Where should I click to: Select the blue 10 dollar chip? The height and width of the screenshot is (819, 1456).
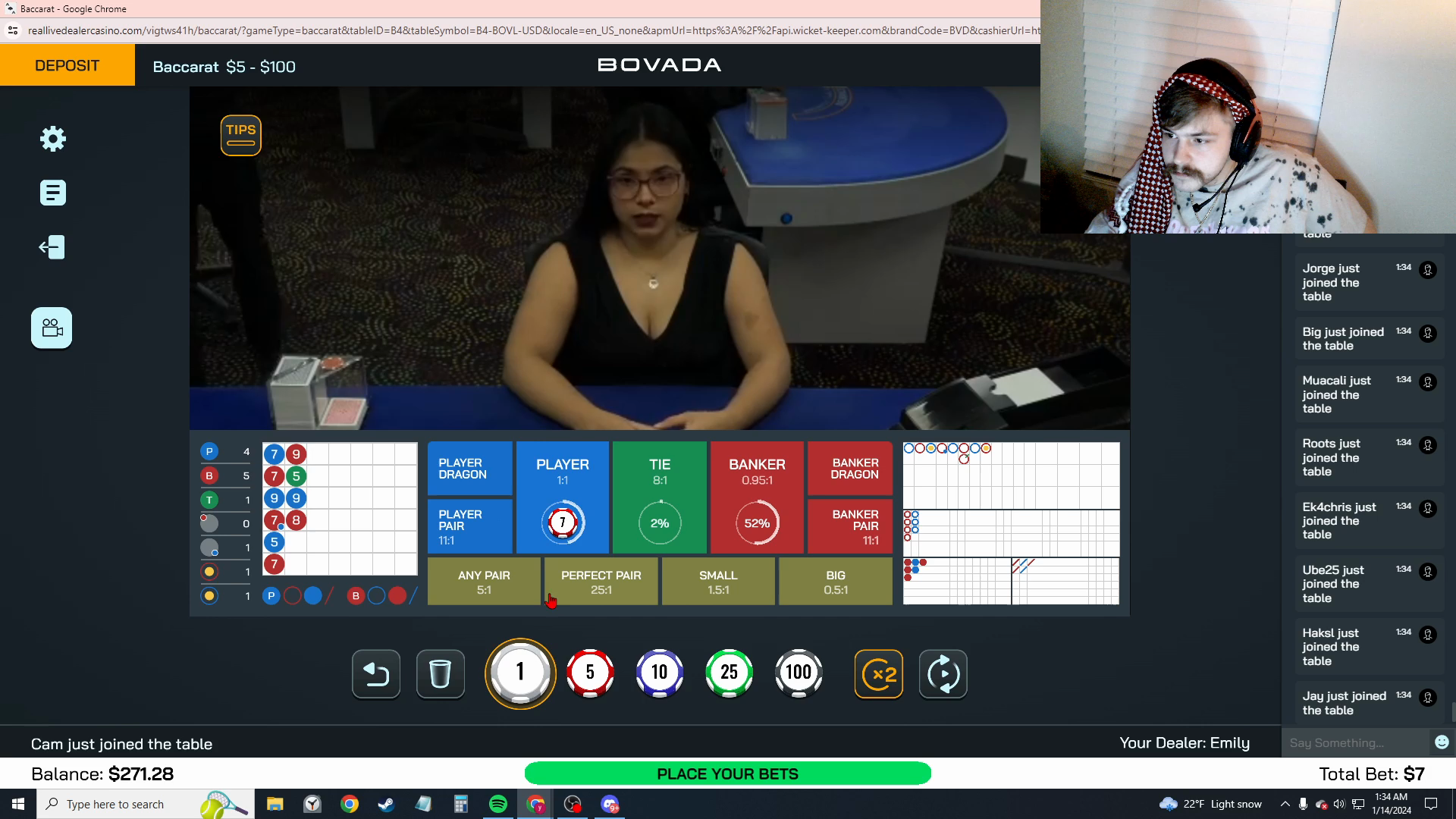660,673
